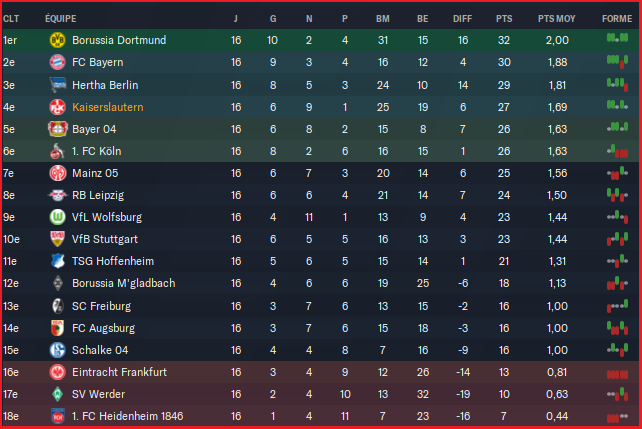Open 1. FC Heidenheim 1846 team link
Viewport: 642px width, 429px height.
tap(126, 416)
